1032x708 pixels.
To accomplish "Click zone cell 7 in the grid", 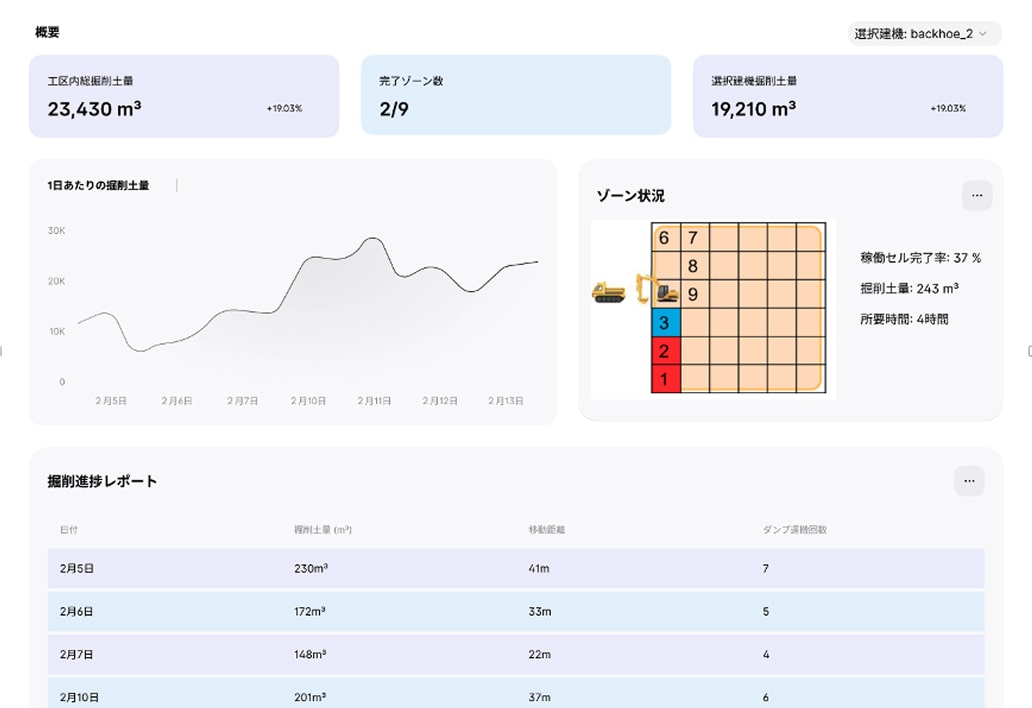I will point(693,238).
